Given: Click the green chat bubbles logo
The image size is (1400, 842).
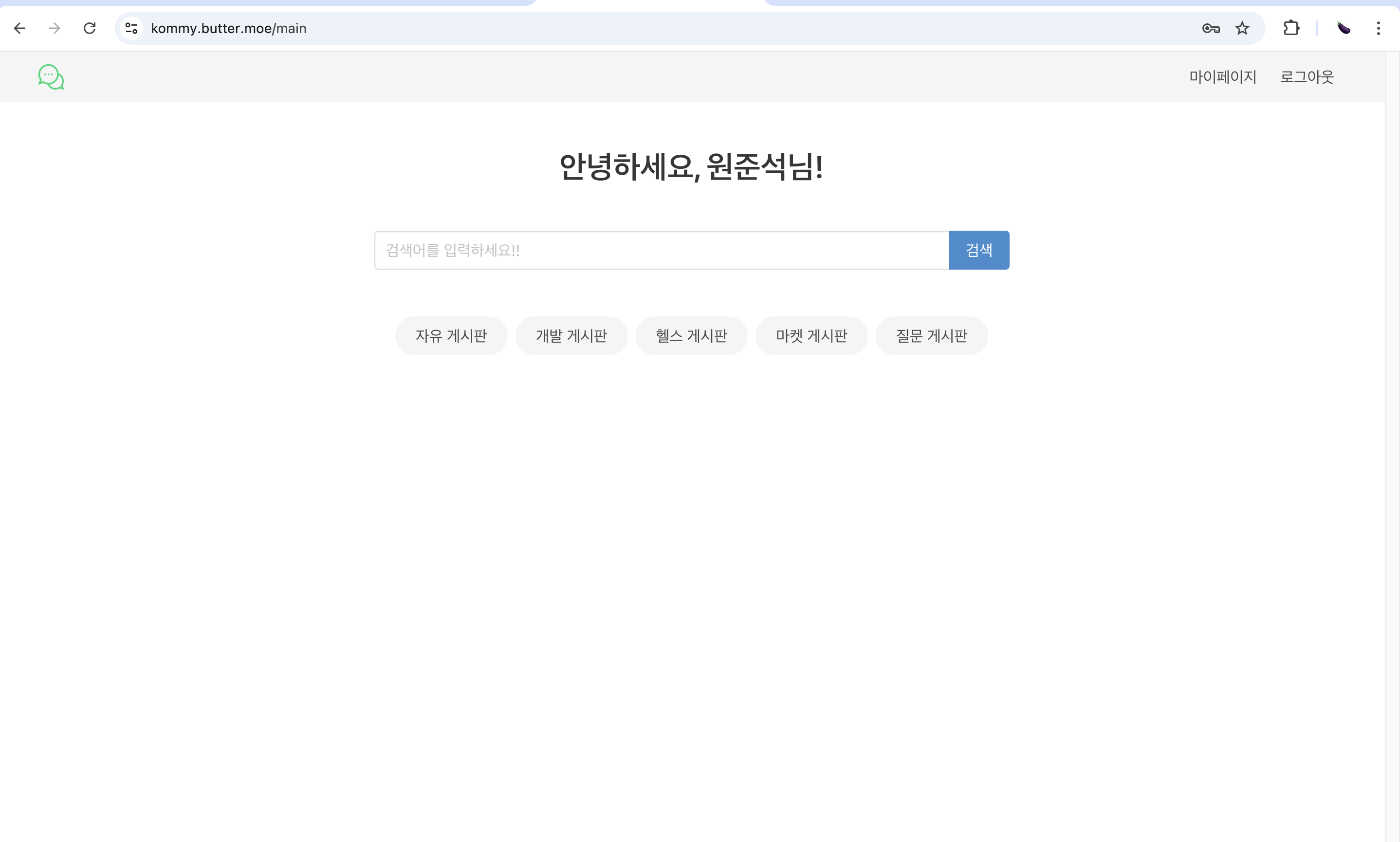Looking at the screenshot, I should click(x=51, y=77).
